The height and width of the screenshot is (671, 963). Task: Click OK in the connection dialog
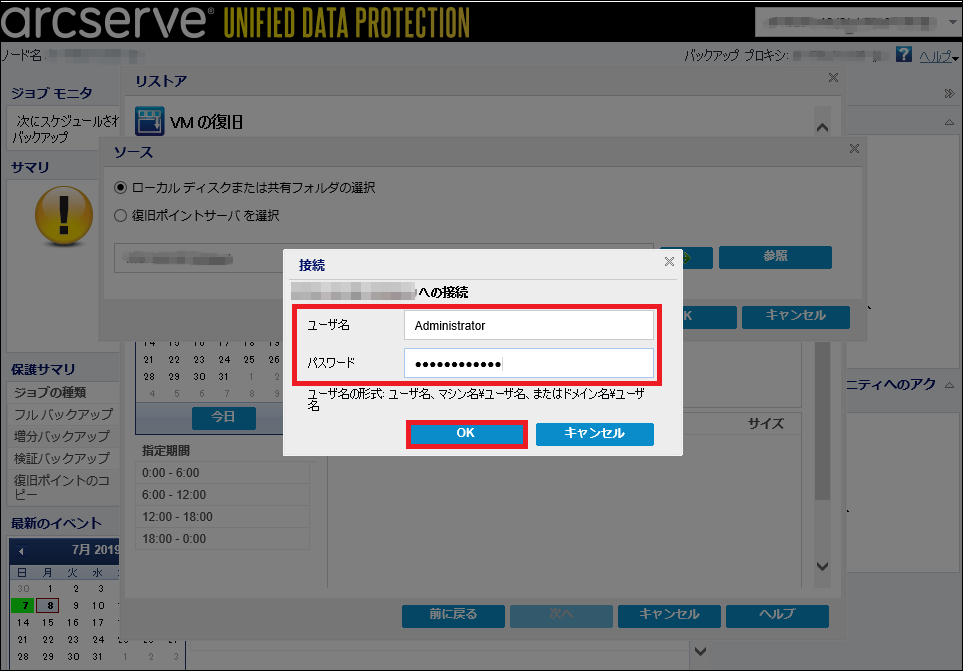[x=466, y=433]
